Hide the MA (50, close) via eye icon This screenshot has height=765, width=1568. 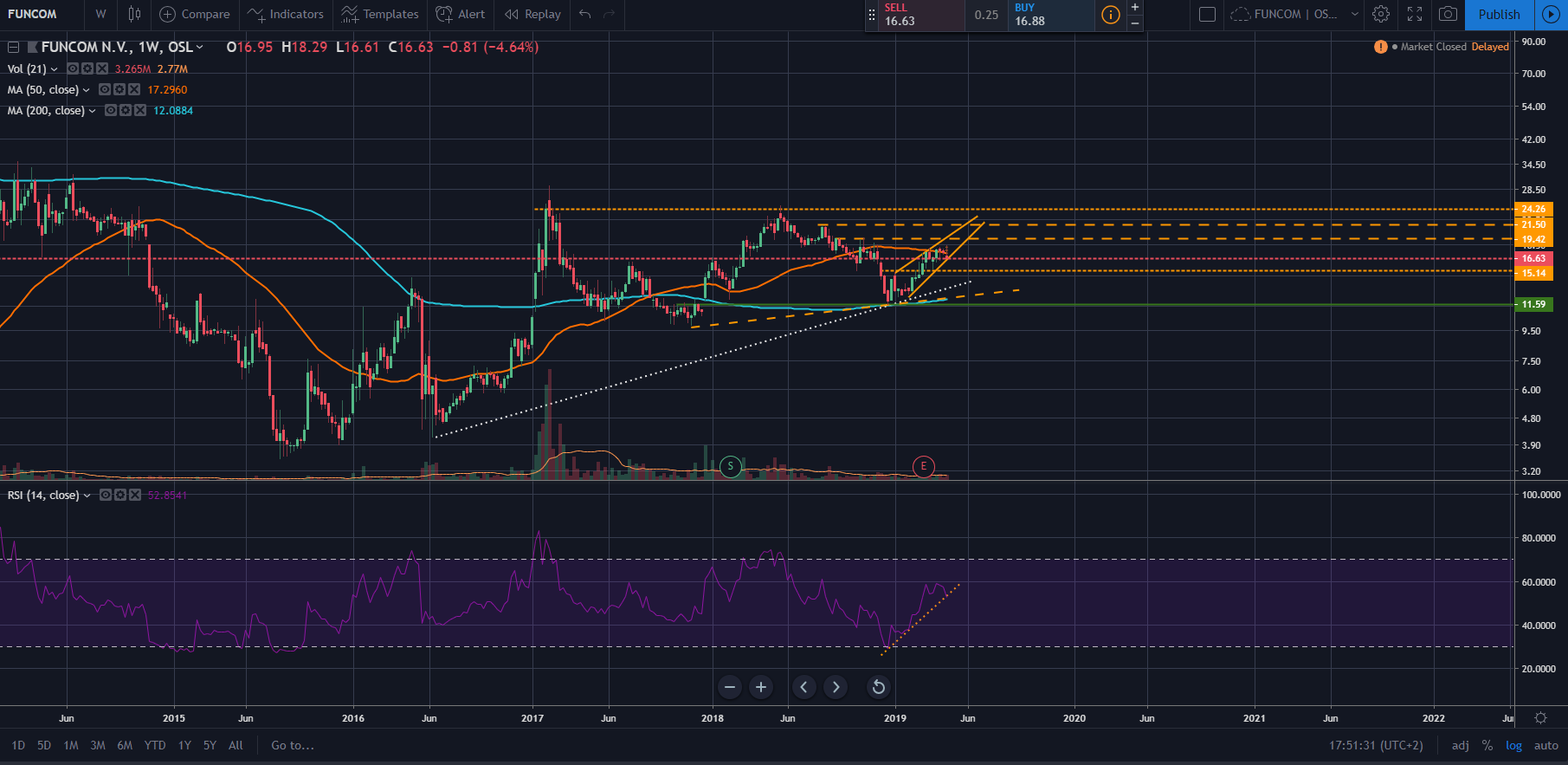click(x=105, y=89)
